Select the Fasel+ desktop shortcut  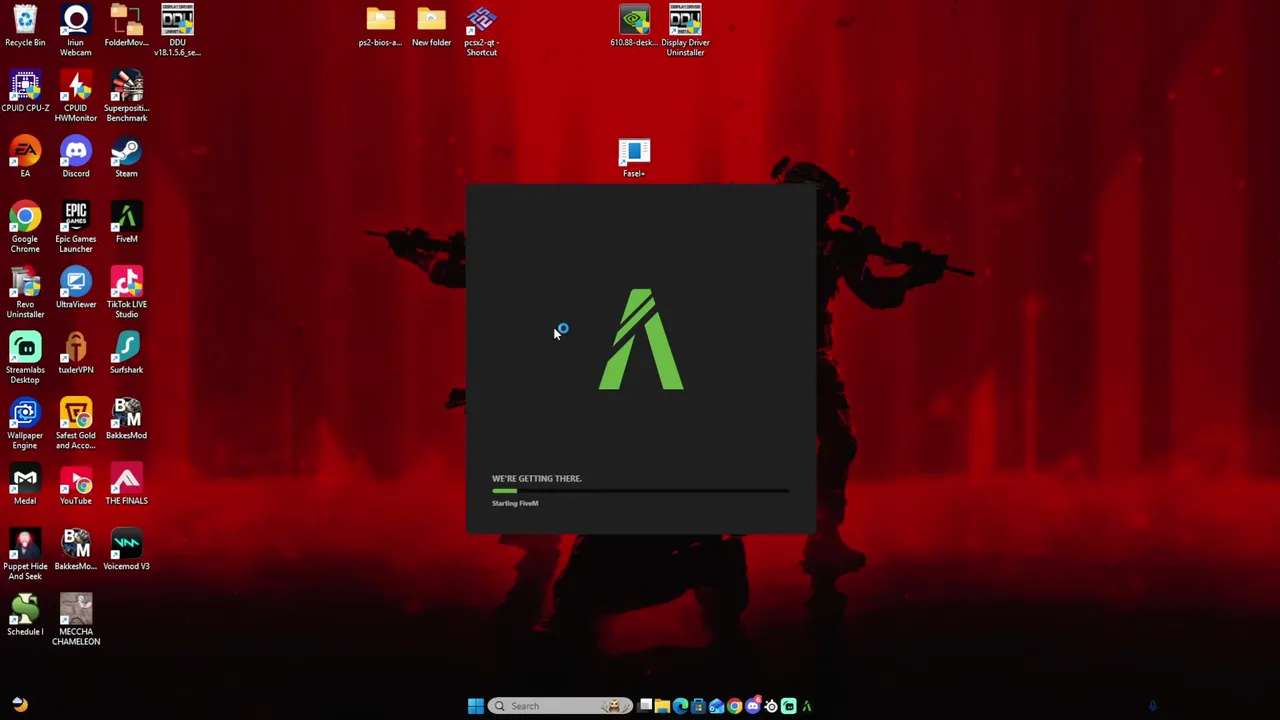[634, 158]
